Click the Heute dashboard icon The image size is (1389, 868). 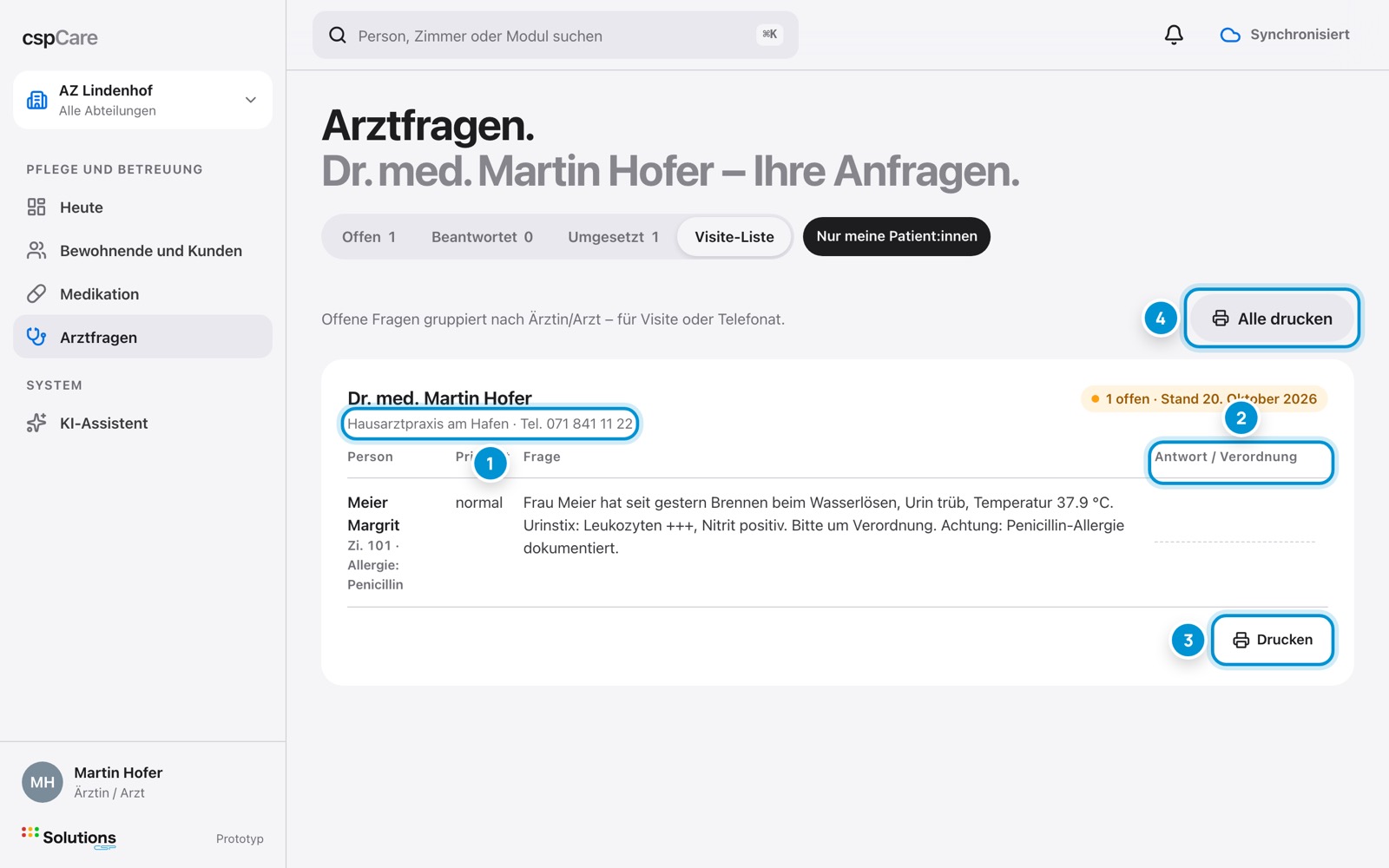[x=36, y=207]
